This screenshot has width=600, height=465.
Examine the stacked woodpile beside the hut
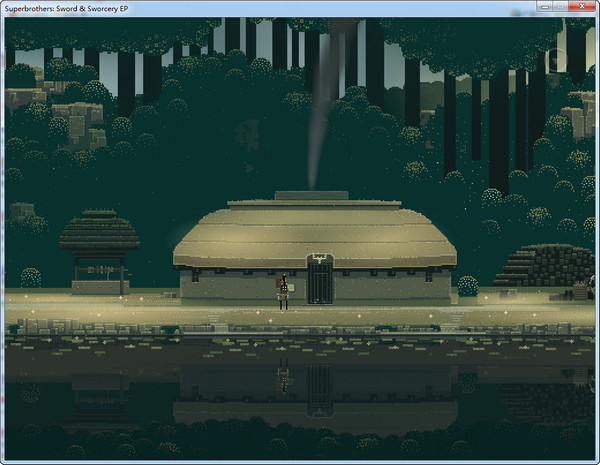[x=544, y=266]
